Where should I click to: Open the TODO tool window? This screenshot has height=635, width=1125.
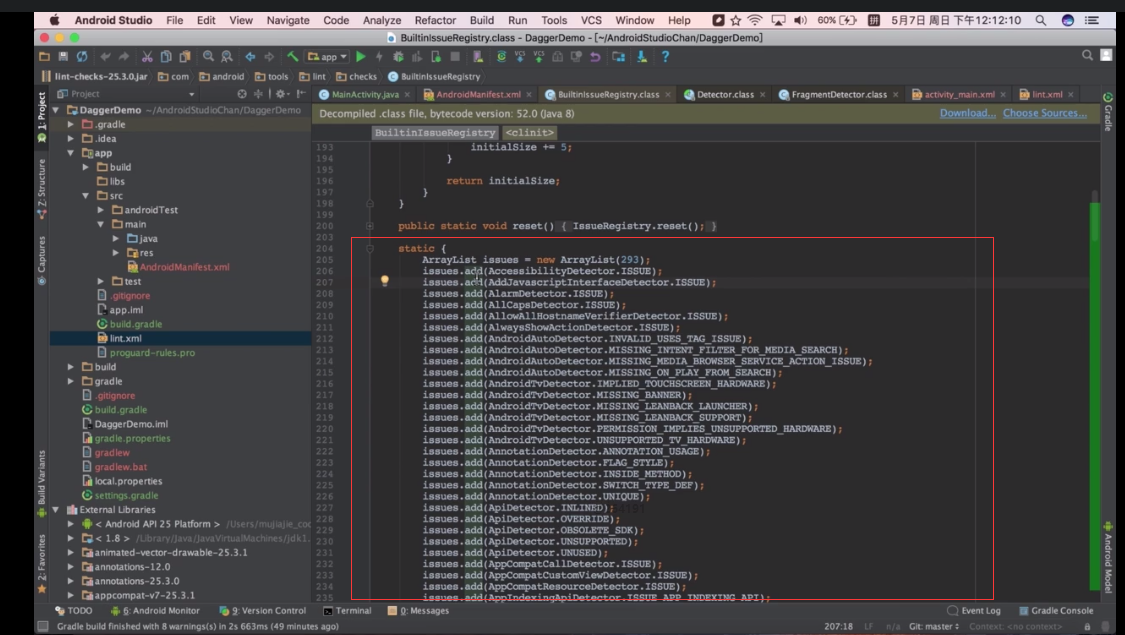click(x=74, y=611)
